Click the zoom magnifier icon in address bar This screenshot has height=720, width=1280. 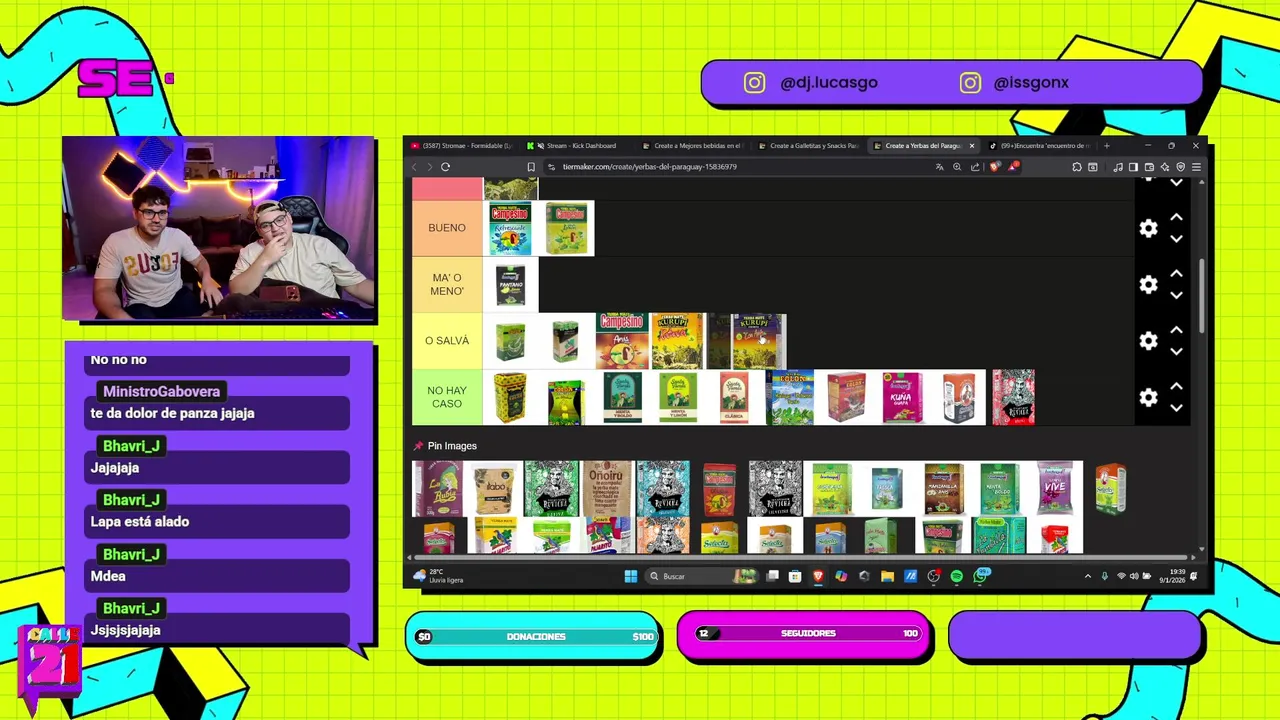point(957,167)
